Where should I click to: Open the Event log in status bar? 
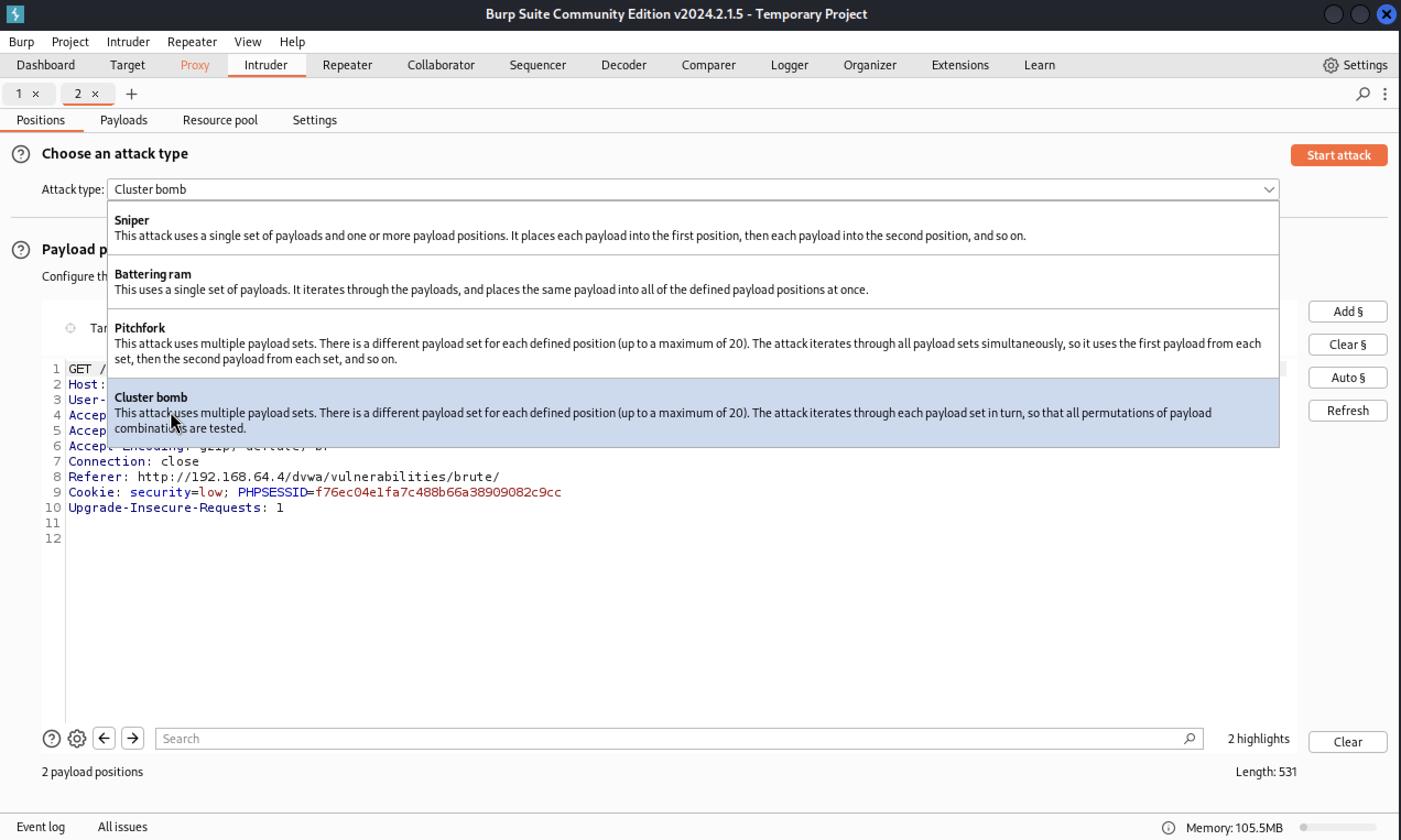(x=41, y=827)
